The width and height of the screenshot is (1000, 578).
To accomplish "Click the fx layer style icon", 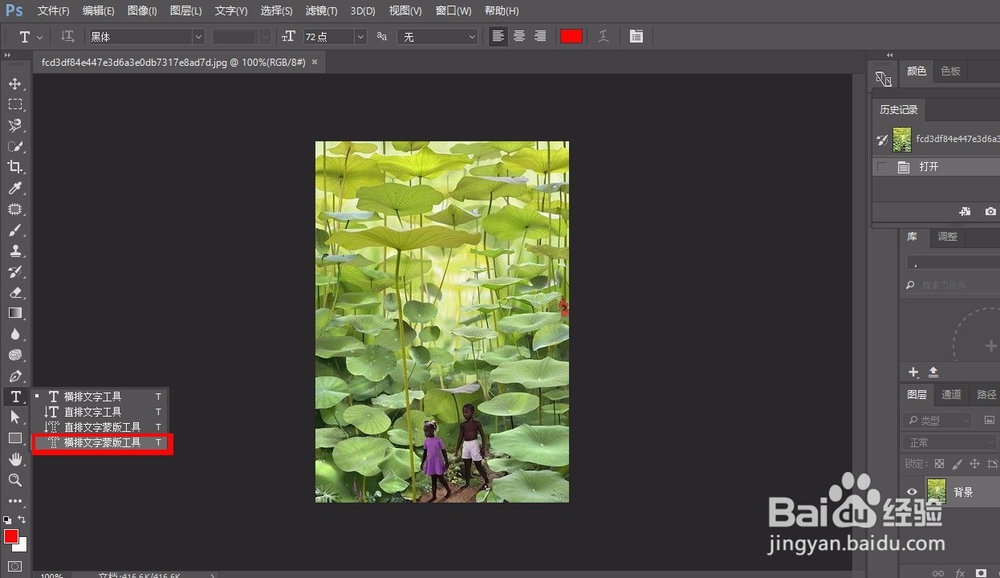I will point(960,573).
